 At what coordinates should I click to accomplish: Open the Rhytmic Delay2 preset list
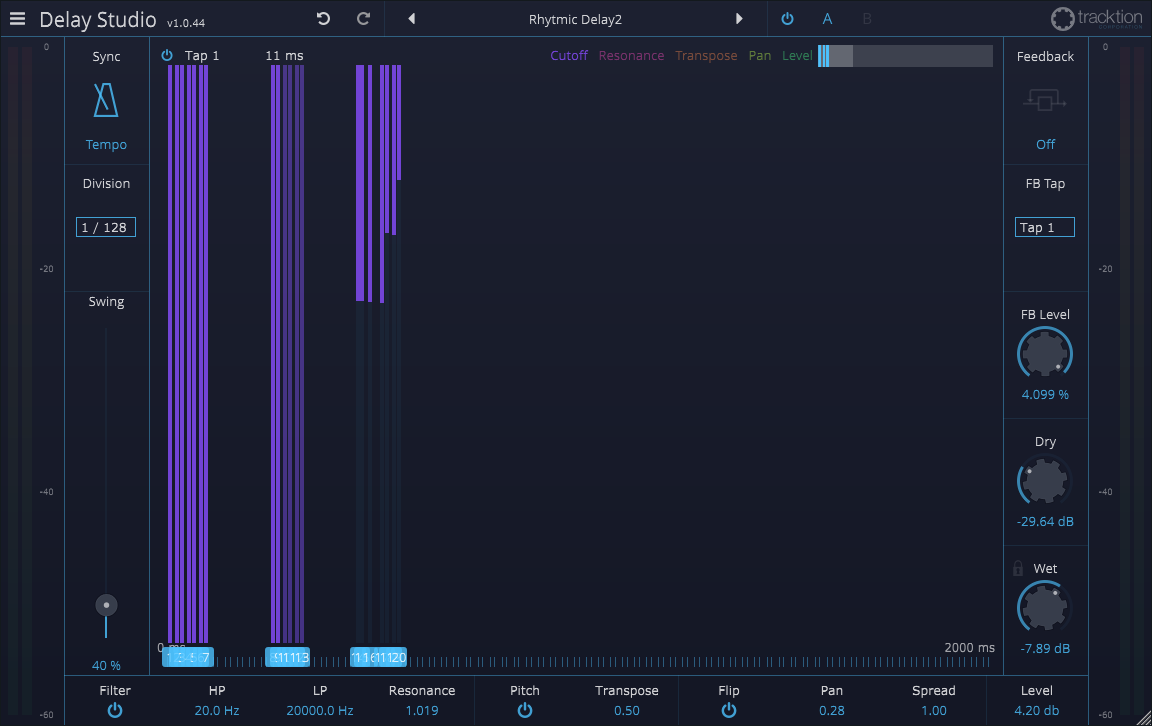(x=575, y=19)
